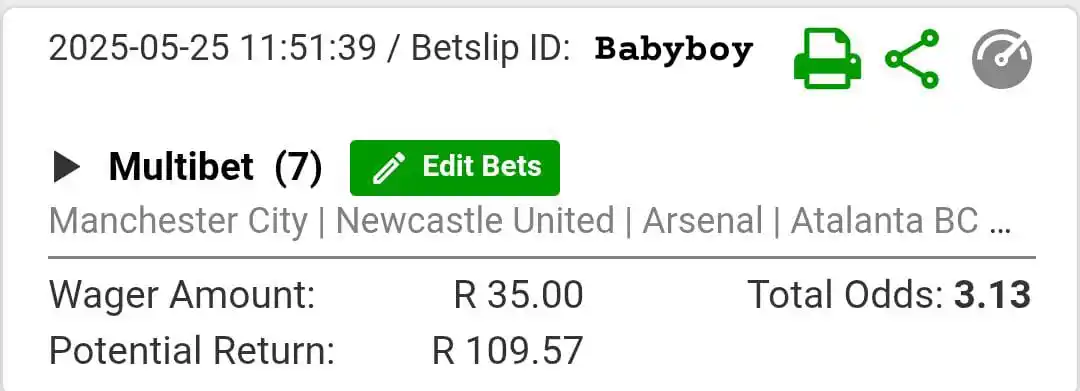Click Newcastle United in selections list
This screenshot has height=391, width=1080.
(475, 222)
